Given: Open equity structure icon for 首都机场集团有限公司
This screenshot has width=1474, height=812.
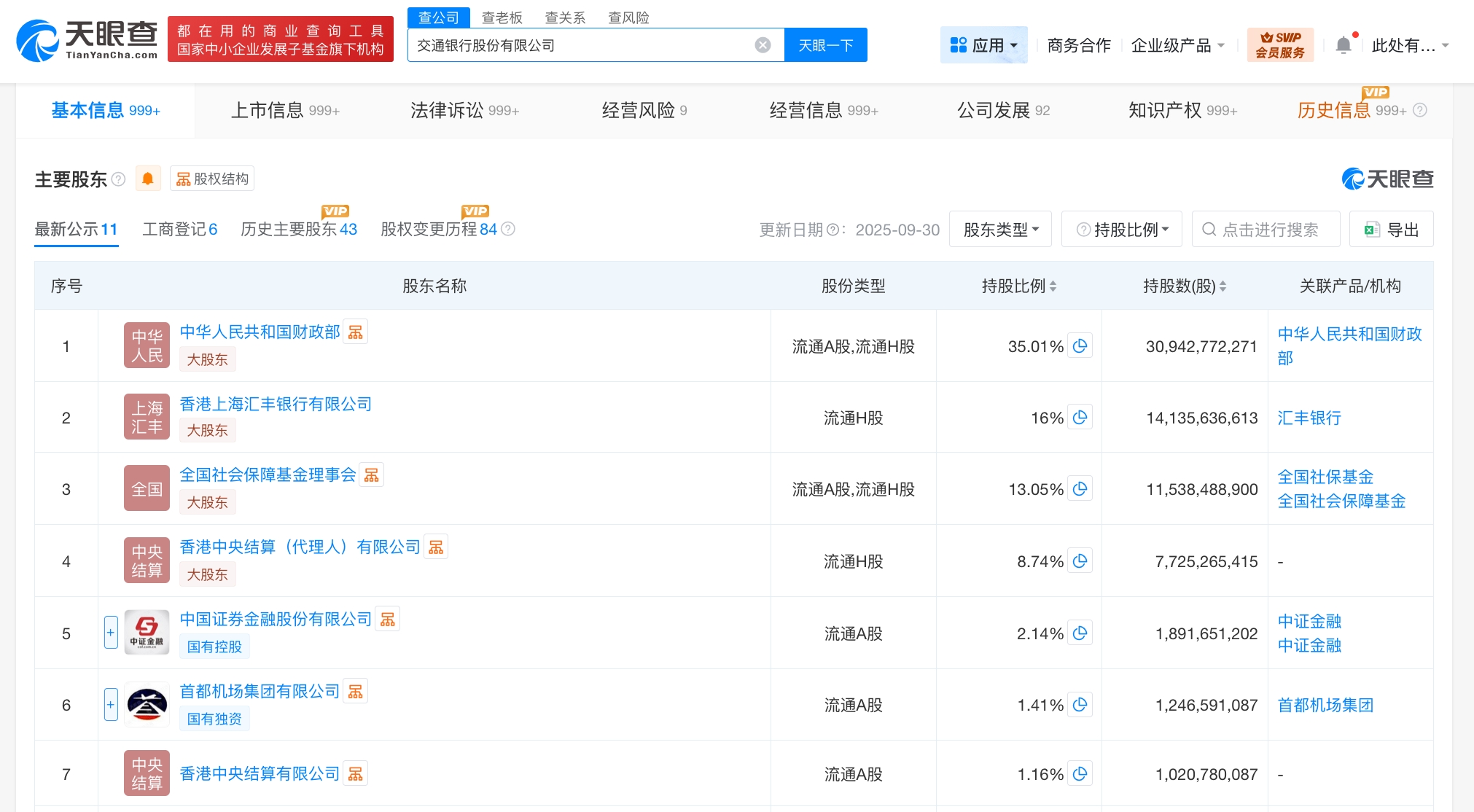Looking at the screenshot, I should click(x=356, y=691).
